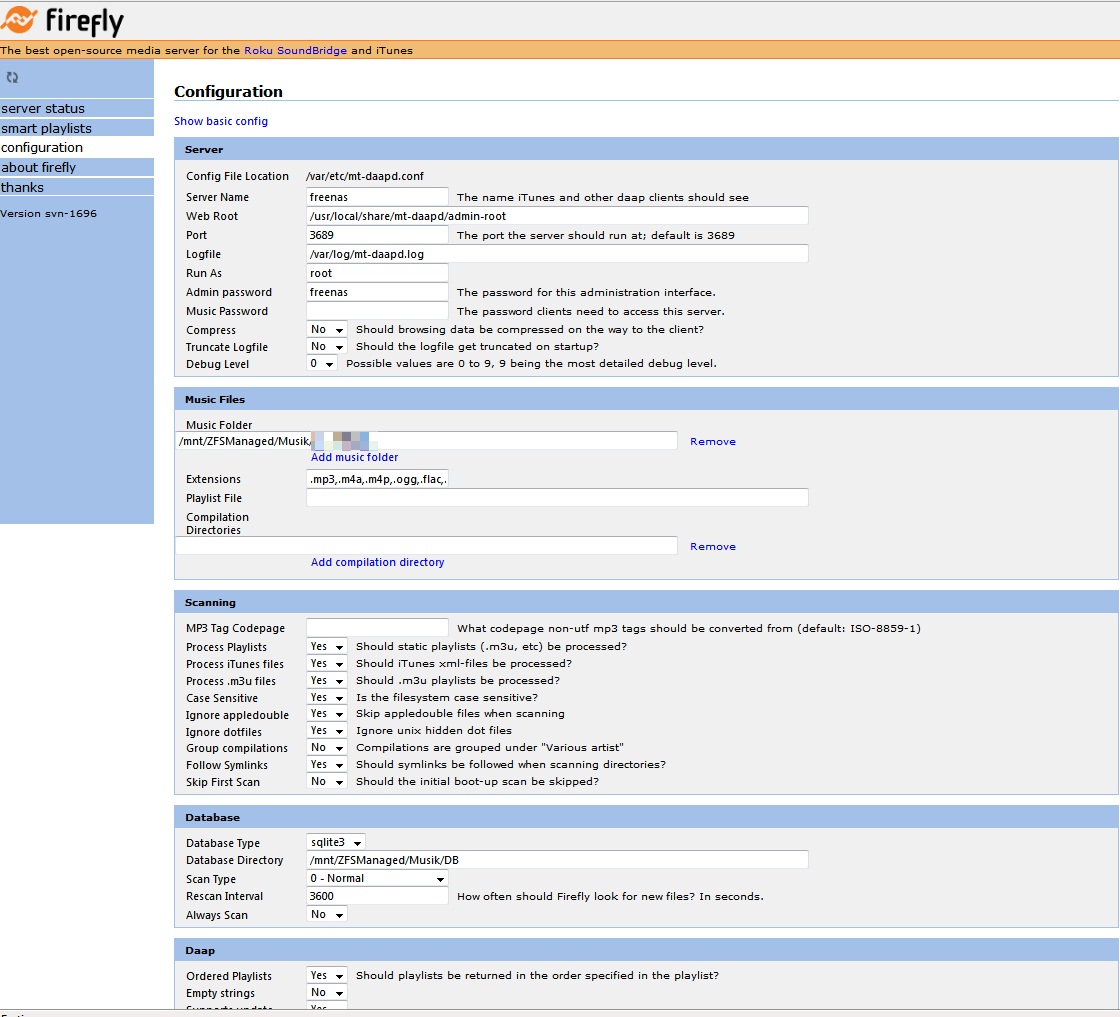The image size is (1120, 1017).
Task: Open the Ignore dotfiles dropdown
Action: click(327, 731)
